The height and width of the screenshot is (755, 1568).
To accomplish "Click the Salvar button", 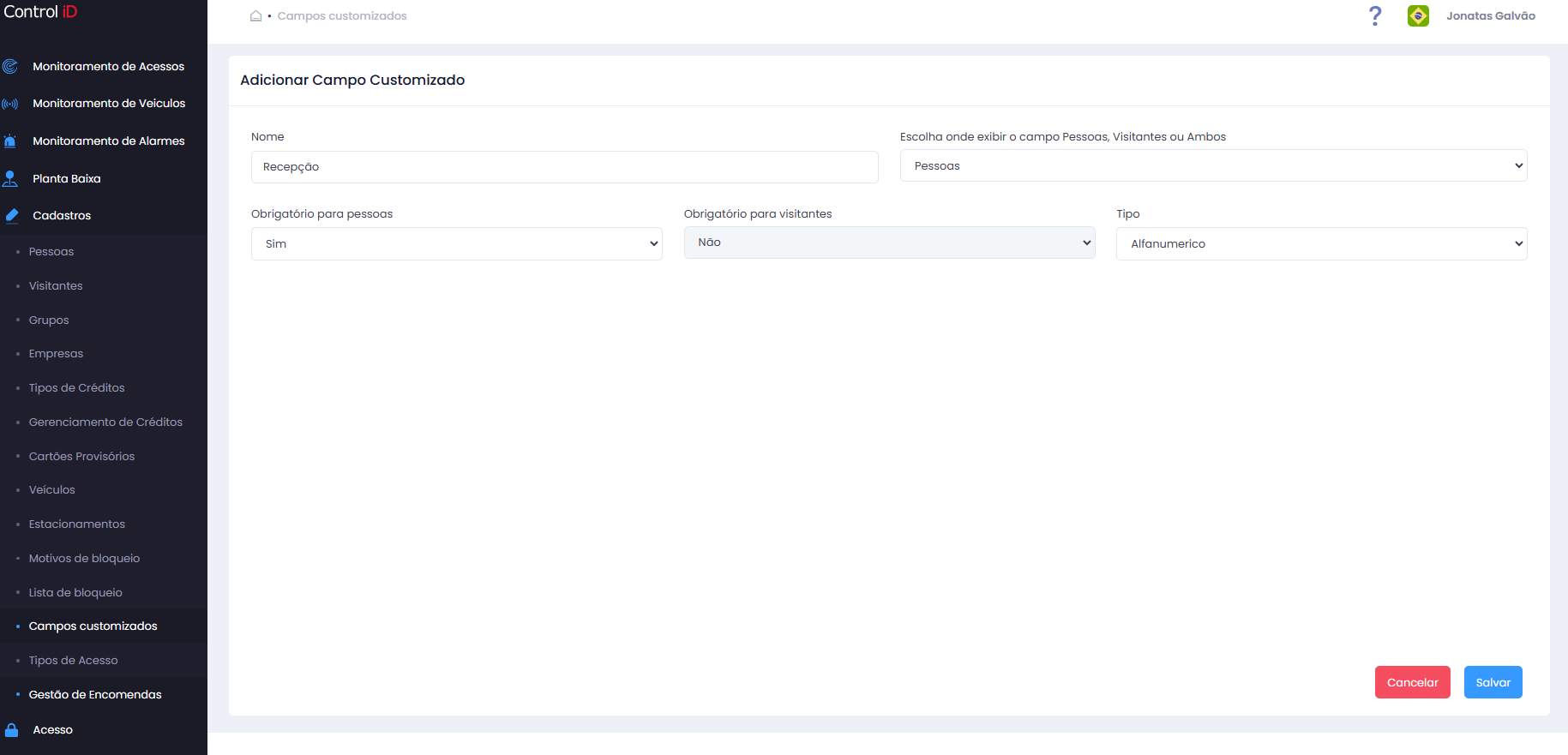I will tap(1493, 682).
